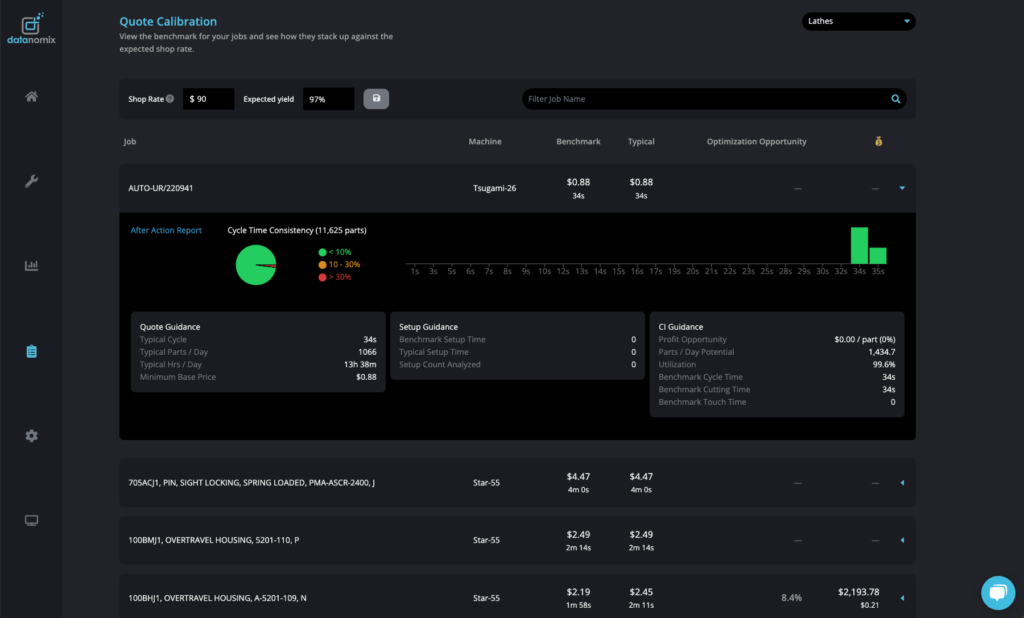Select the monitor display icon in the sidebar

pos(31,520)
